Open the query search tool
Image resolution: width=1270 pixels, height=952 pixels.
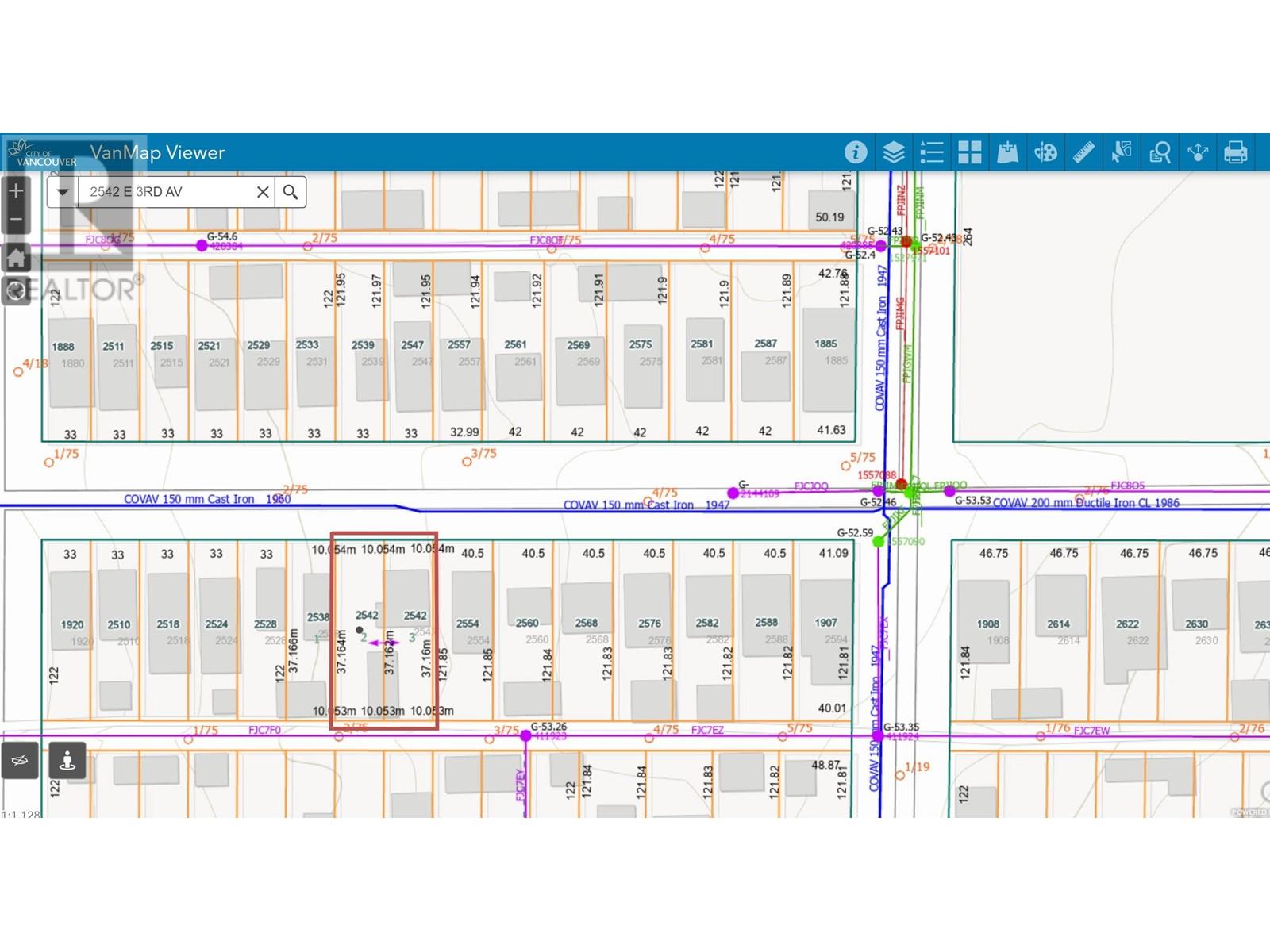point(1160,152)
